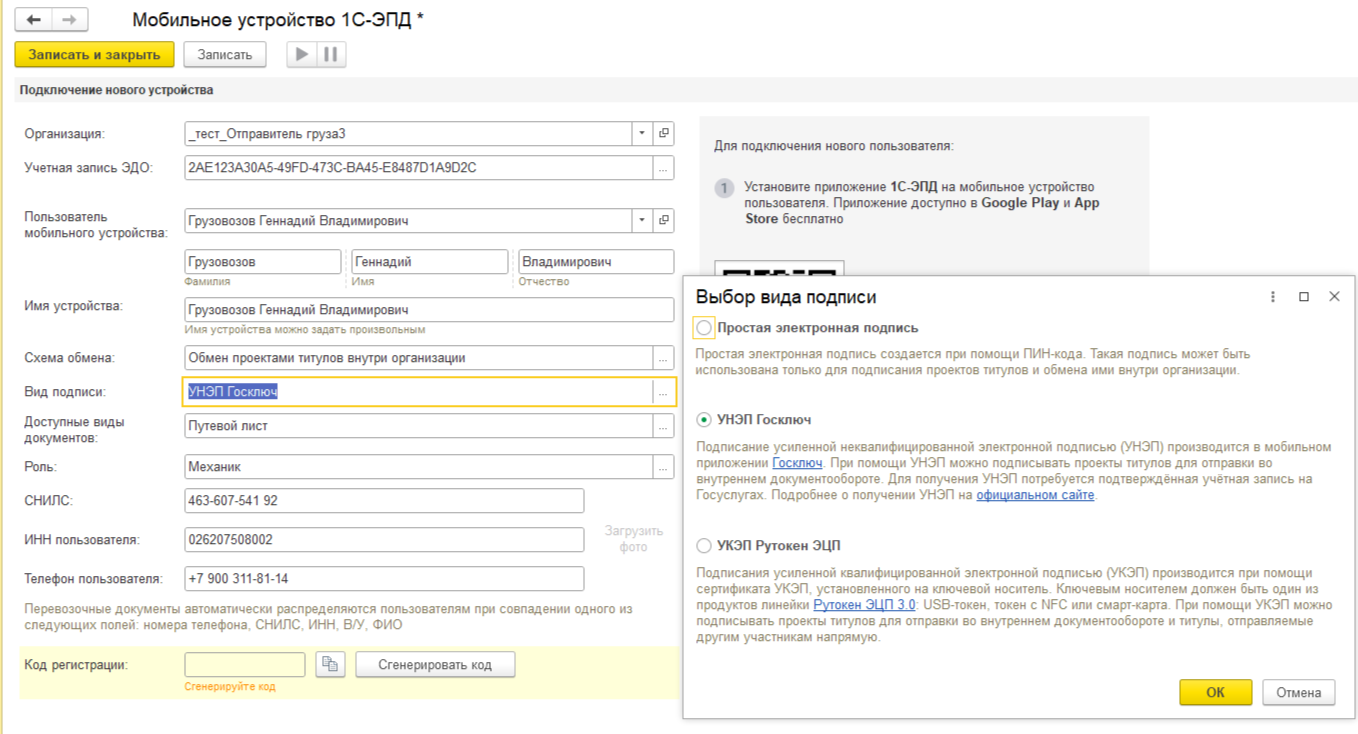Open the mobile user record icon

[x=663, y=220]
